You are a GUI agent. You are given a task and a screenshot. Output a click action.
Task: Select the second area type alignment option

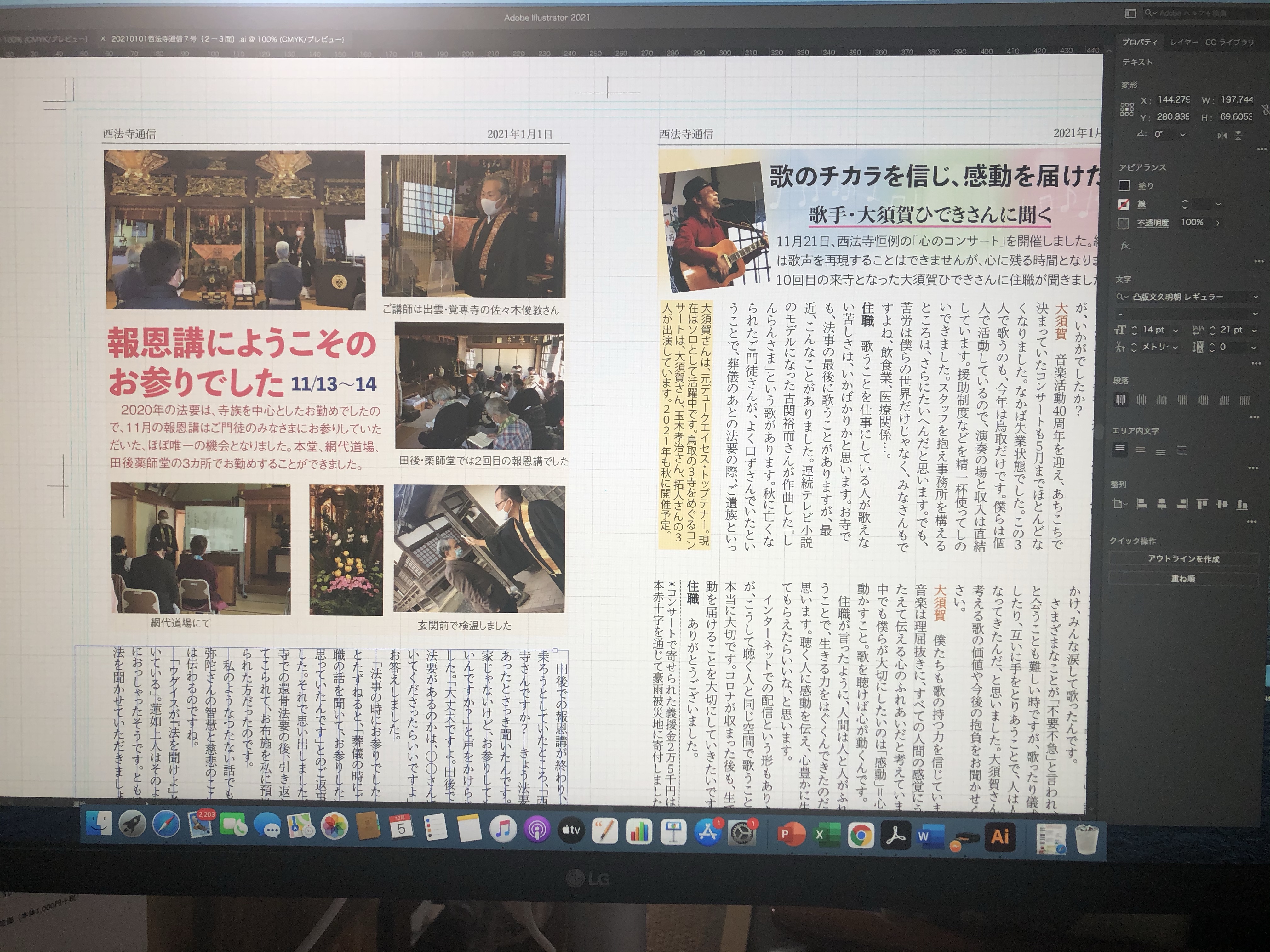(1140, 450)
